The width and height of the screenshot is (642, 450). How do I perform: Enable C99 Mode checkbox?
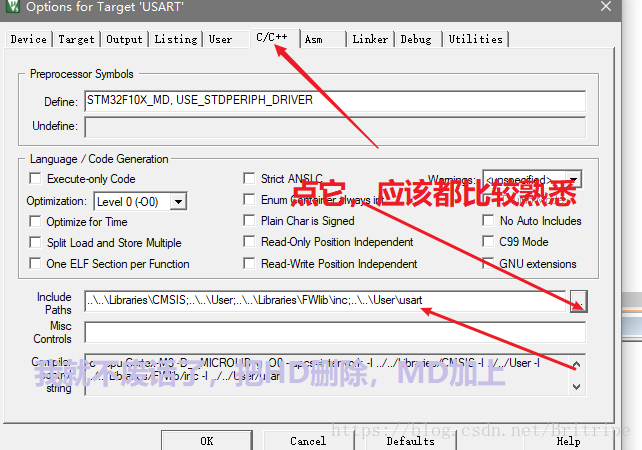click(488, 241)
